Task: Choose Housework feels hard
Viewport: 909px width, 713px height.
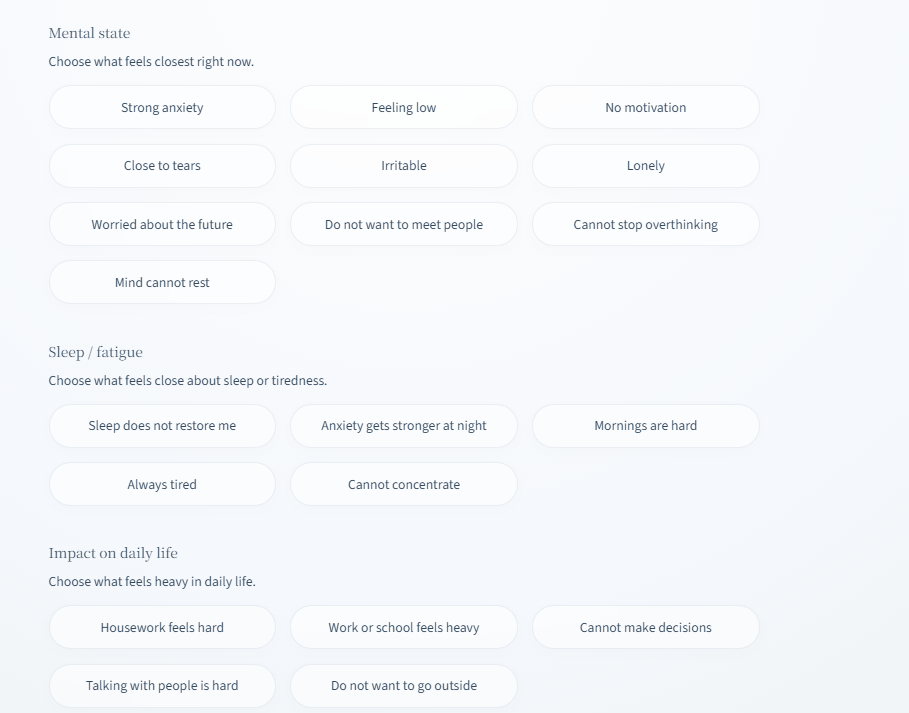Action: pos(162,627)
